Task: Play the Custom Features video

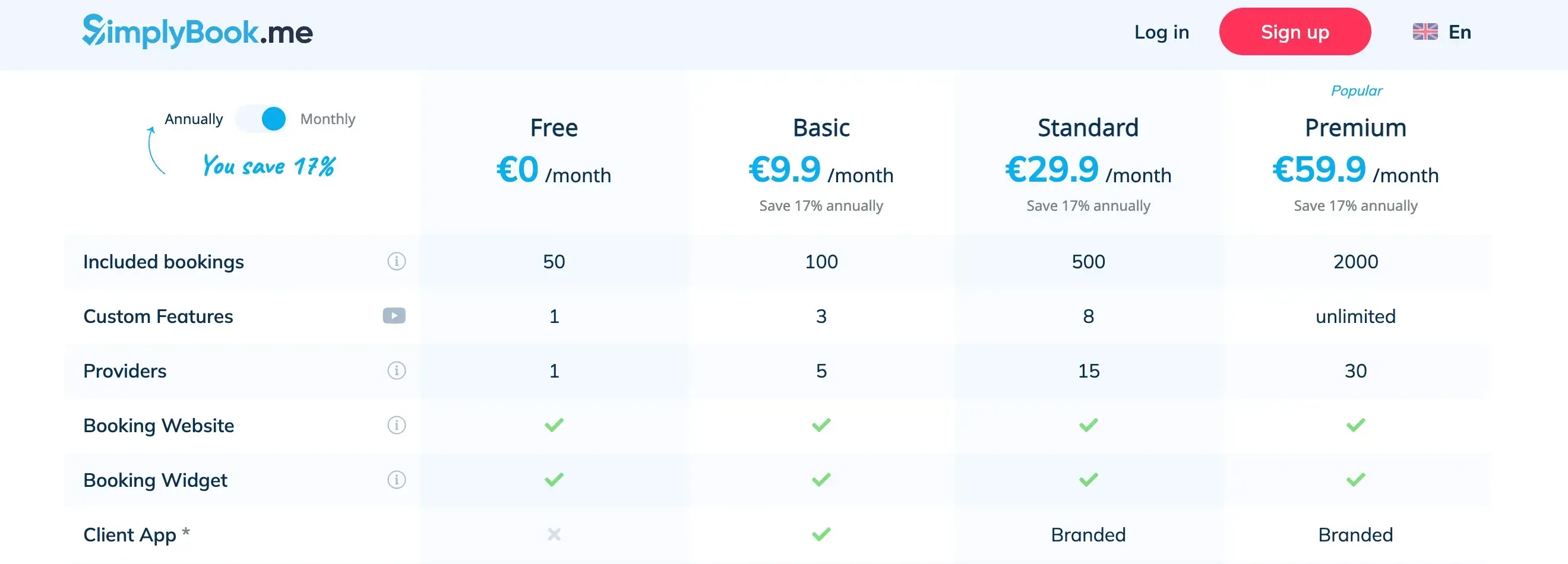Action: coord(393,316)
